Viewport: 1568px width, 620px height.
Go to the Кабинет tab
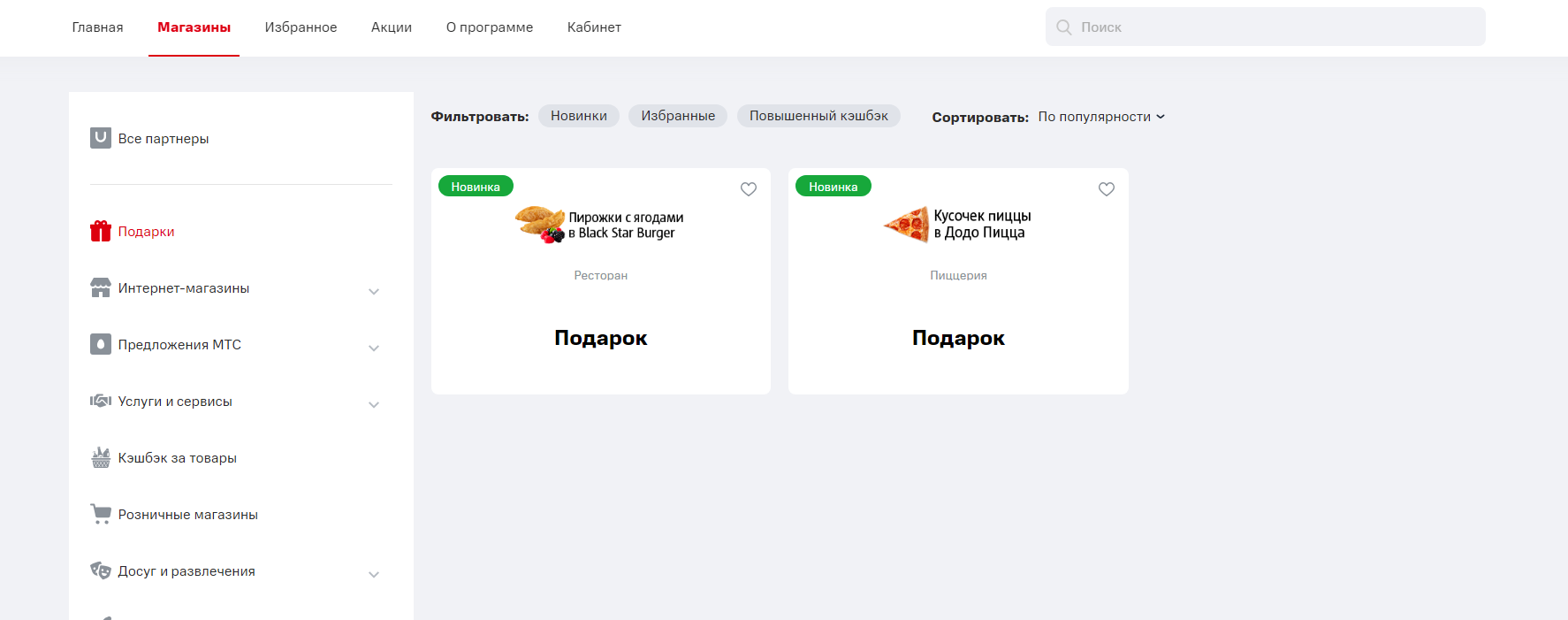594,27
